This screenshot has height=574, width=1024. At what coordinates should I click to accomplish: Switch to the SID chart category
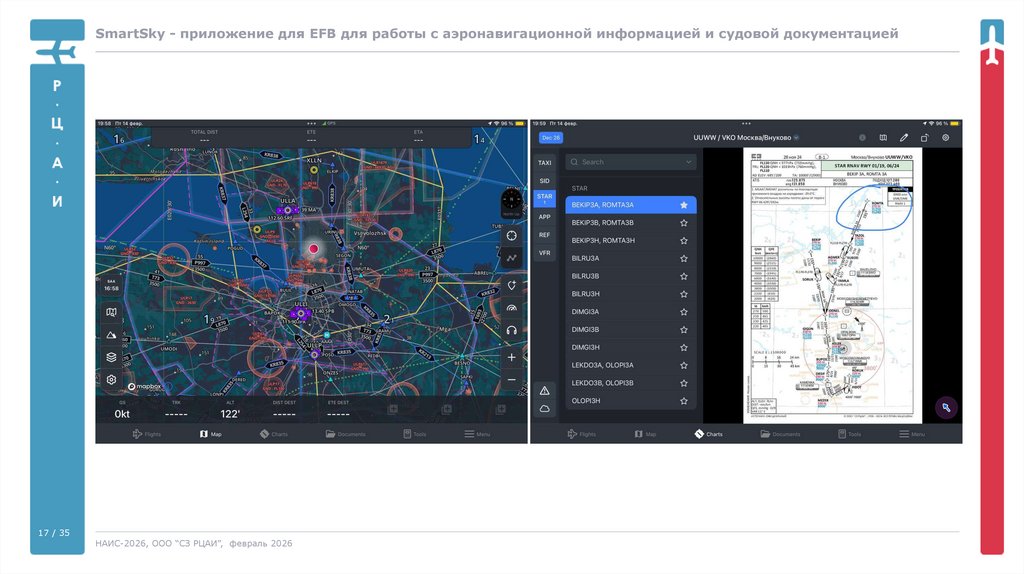(x=545, y=180)
